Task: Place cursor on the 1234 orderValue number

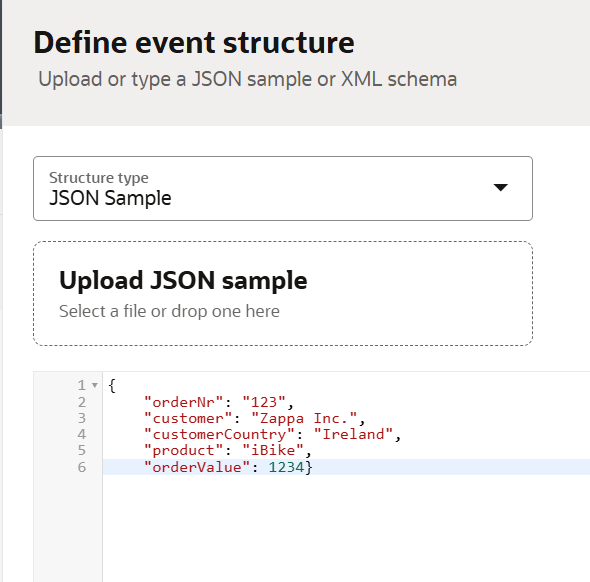Action: coord(286,467)
